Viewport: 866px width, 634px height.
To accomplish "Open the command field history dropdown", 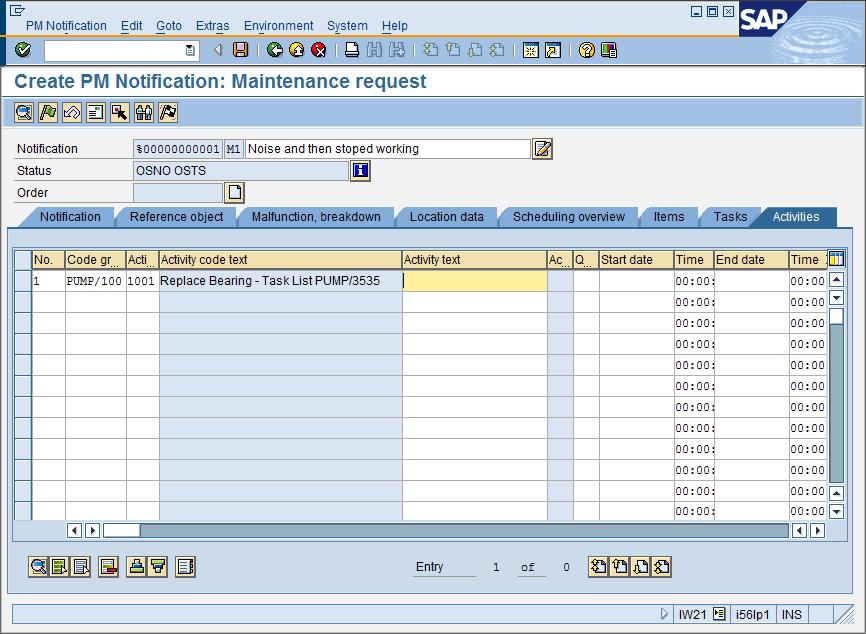I will click(190, 50).
